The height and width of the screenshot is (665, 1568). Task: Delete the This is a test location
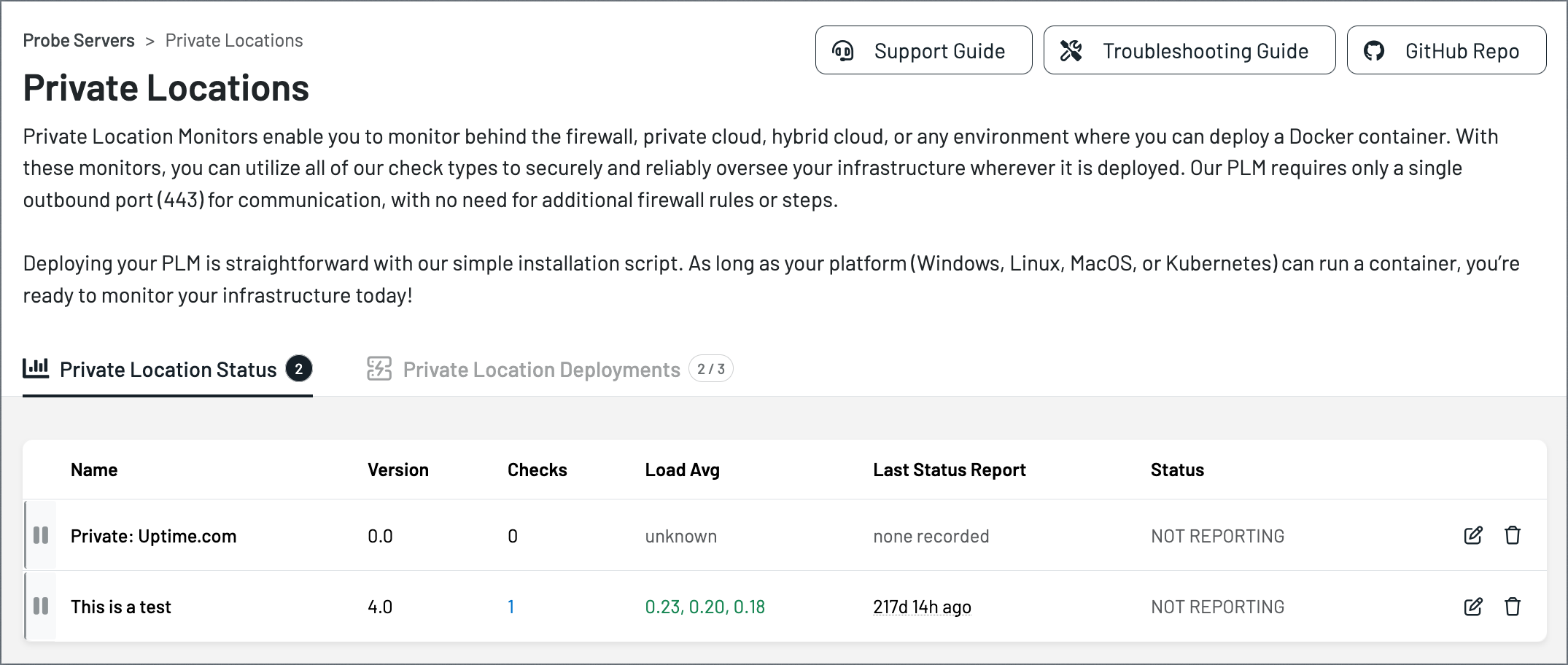[1513, 606]
